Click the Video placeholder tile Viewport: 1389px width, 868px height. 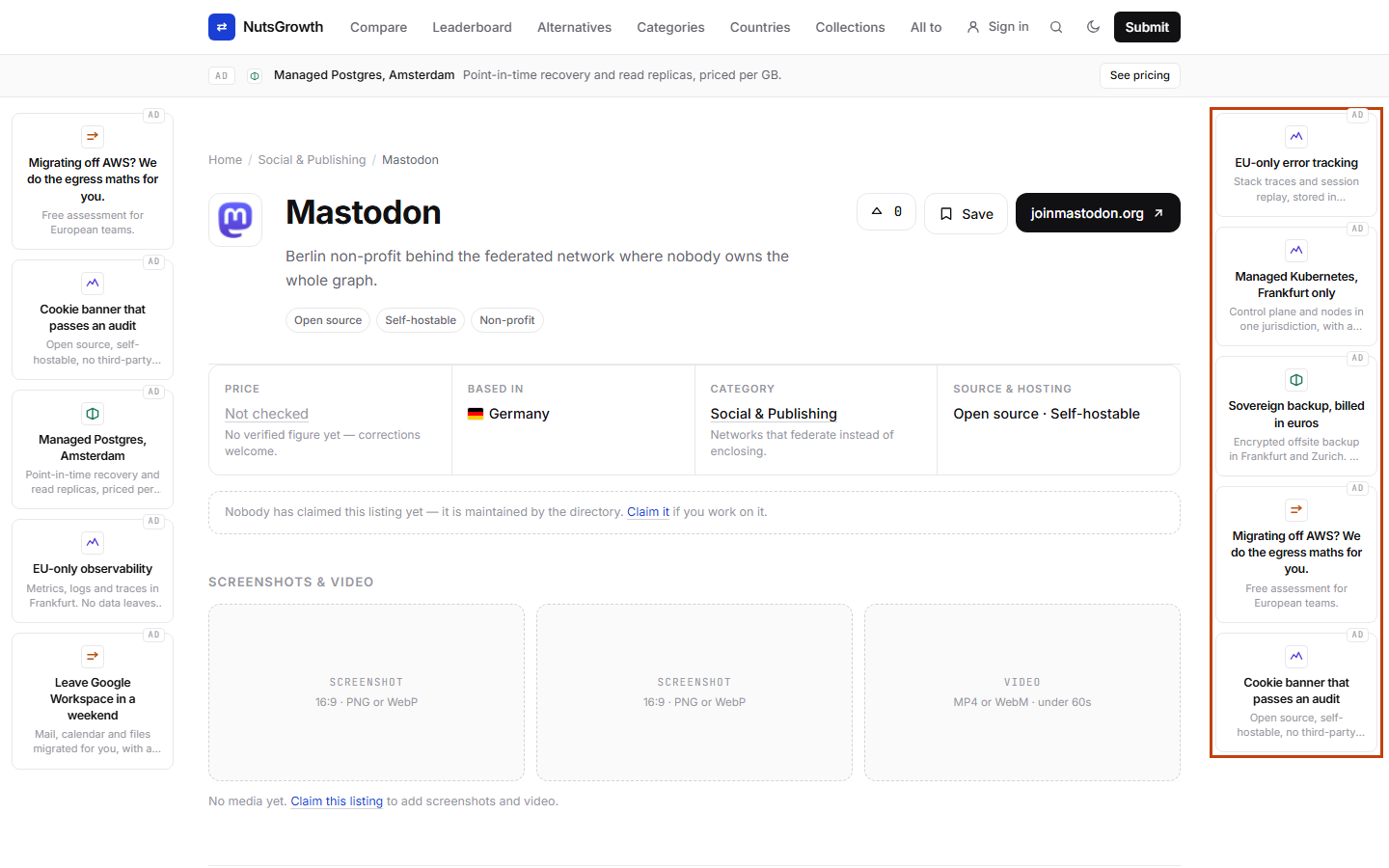[x=1022, y=692]
